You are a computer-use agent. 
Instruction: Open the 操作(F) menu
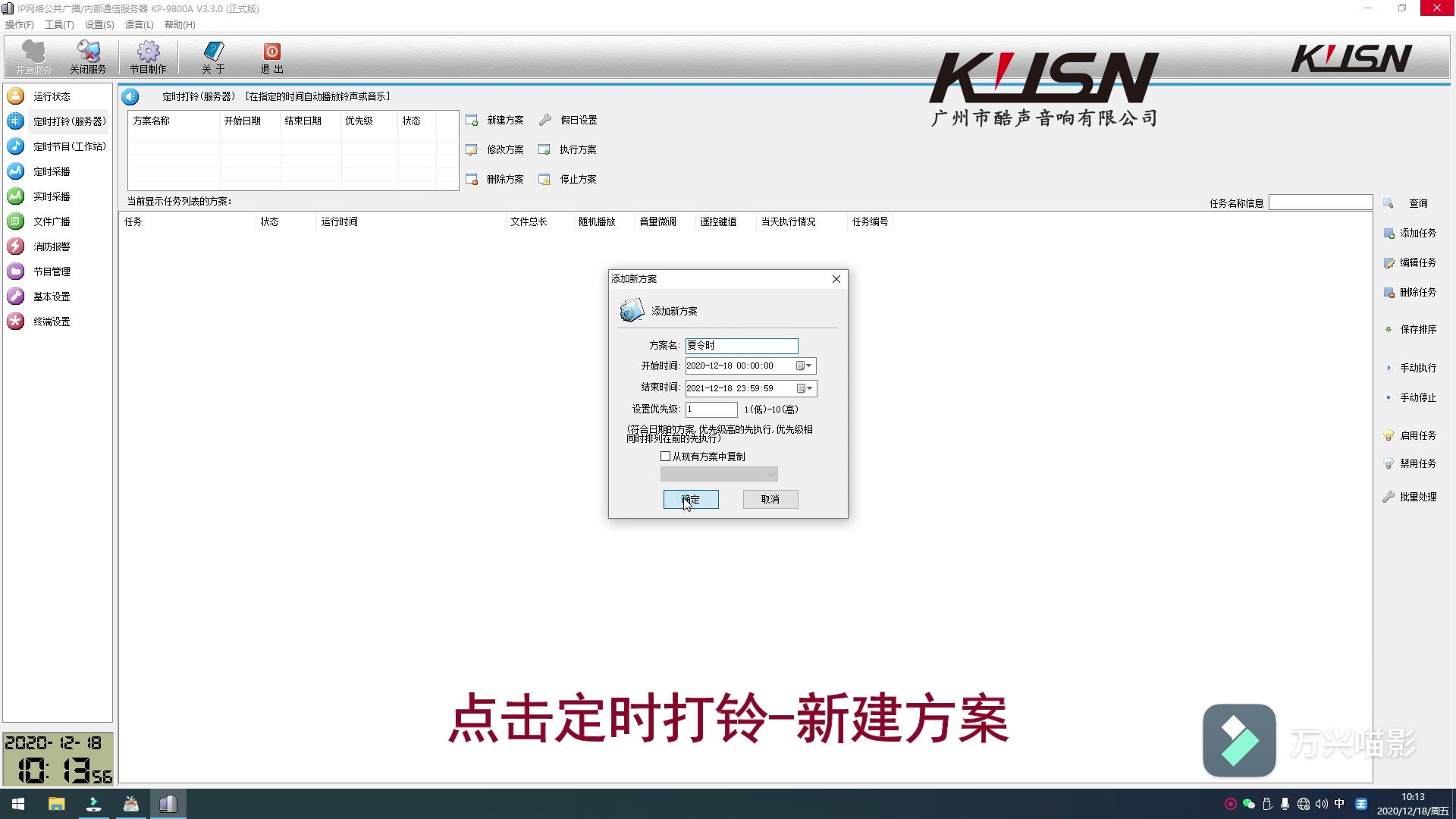click(20, 25)
